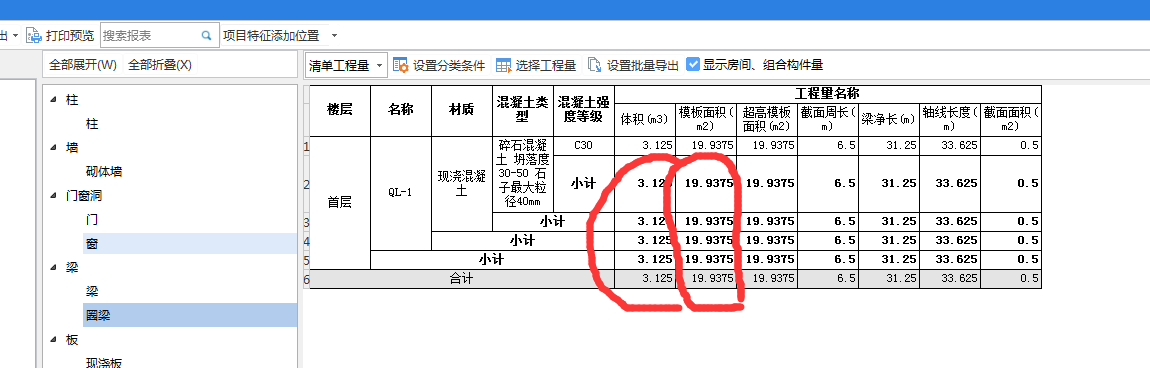
Task: Click the 名称 column header
Action: point(400,110)
